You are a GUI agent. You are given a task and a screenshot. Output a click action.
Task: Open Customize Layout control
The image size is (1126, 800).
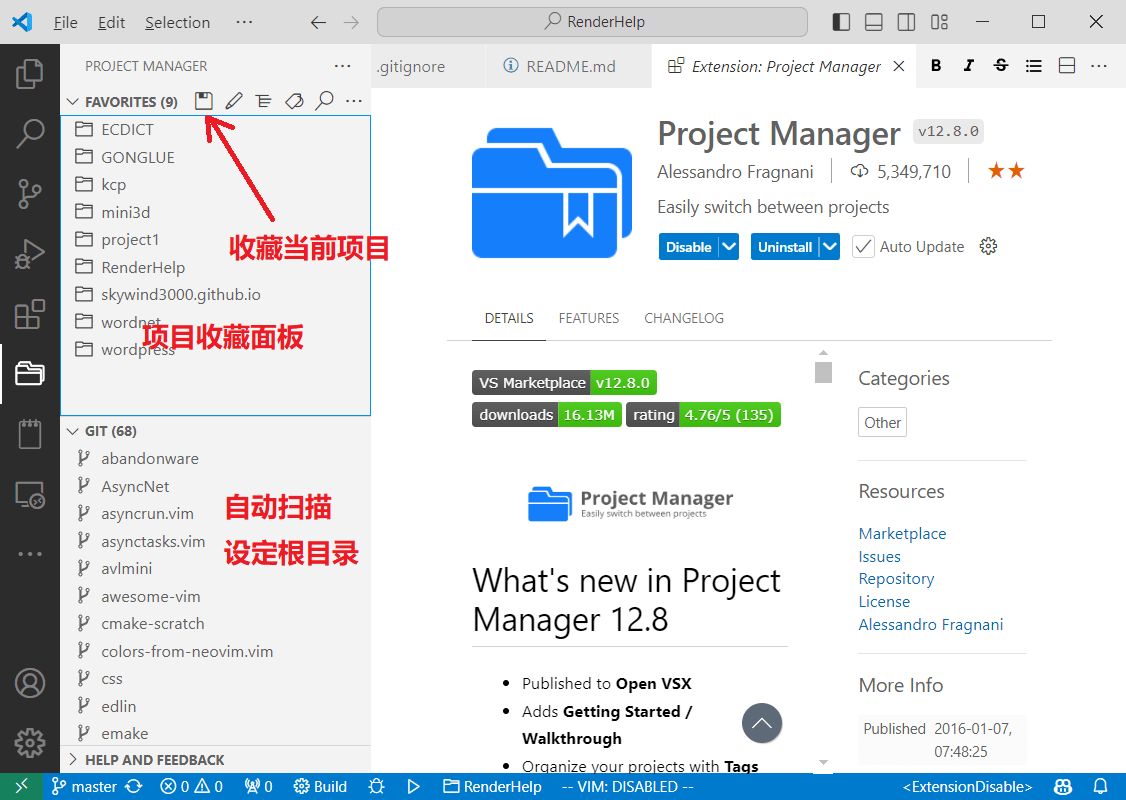coord(939,22)
